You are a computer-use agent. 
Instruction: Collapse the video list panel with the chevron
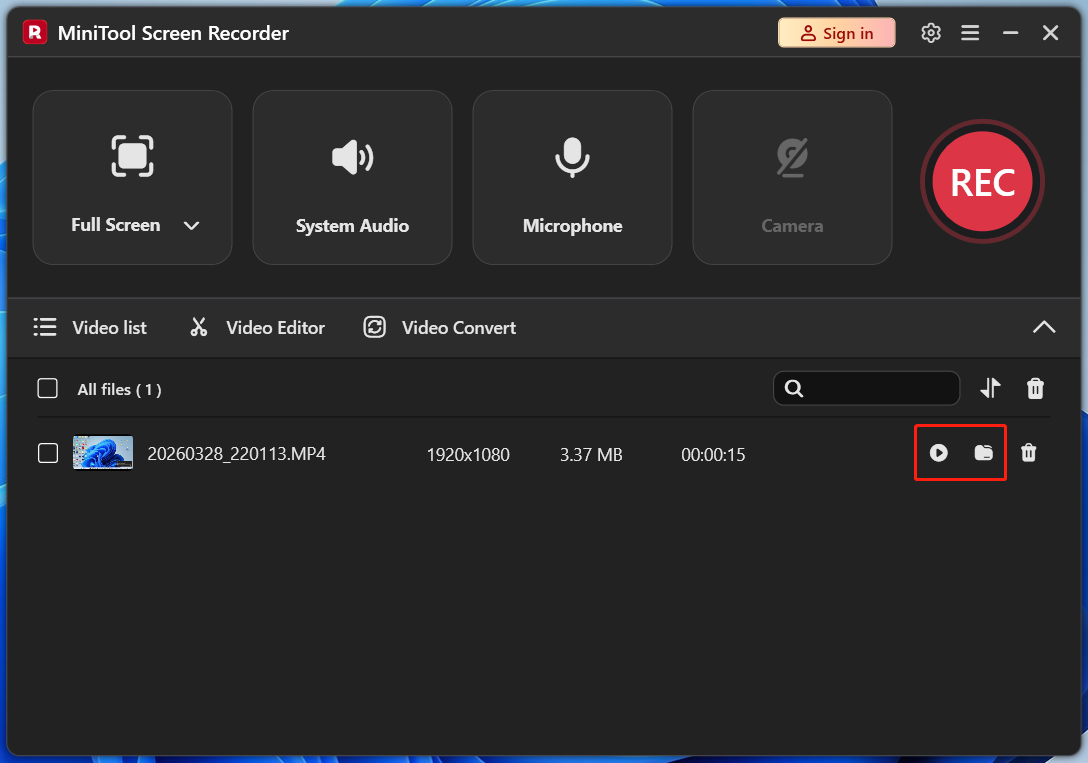coord(1044,327)
